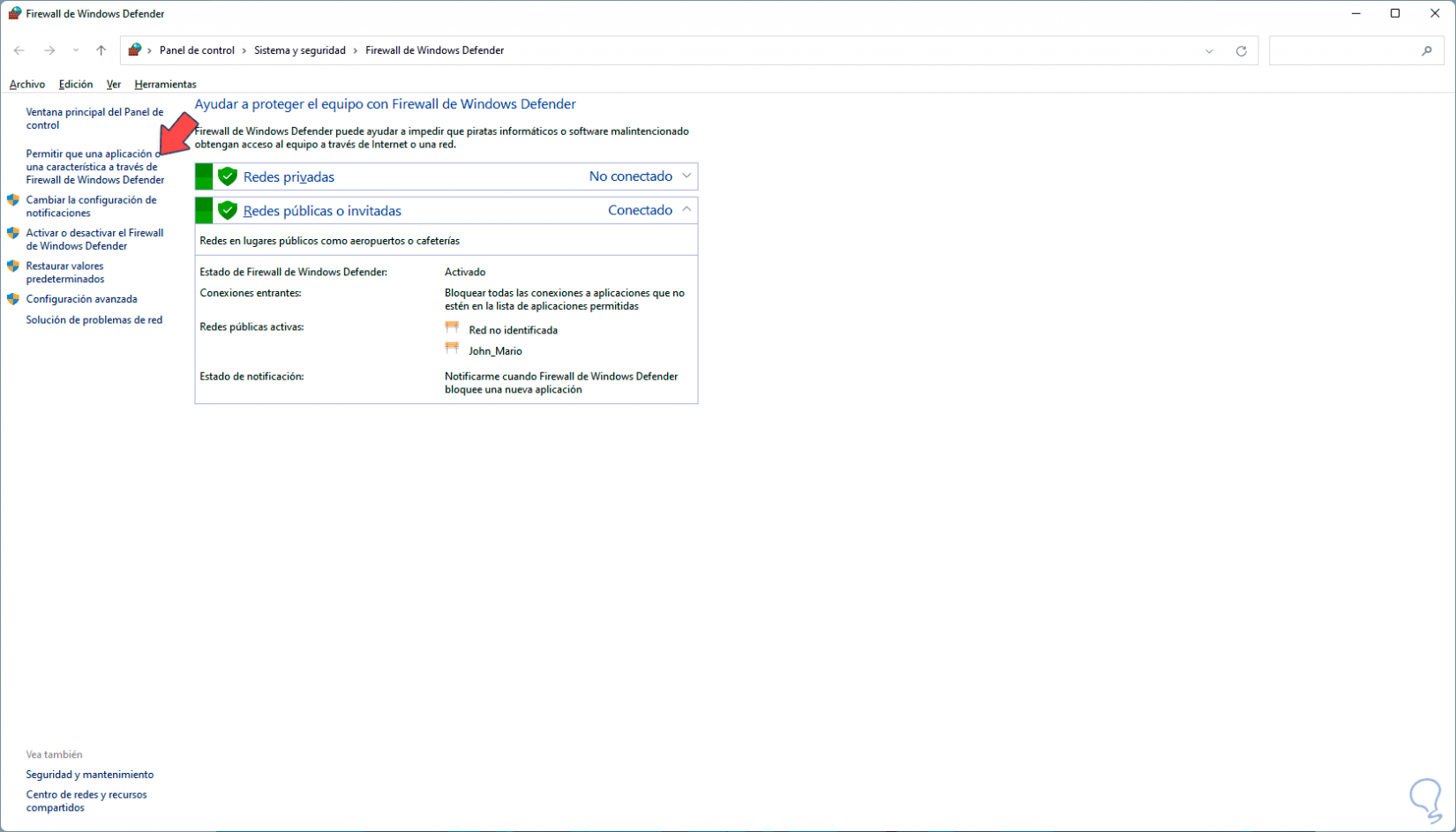Focus the Control Panel search box
This screenshot has width=1456, height=832.
(1357, 51)
